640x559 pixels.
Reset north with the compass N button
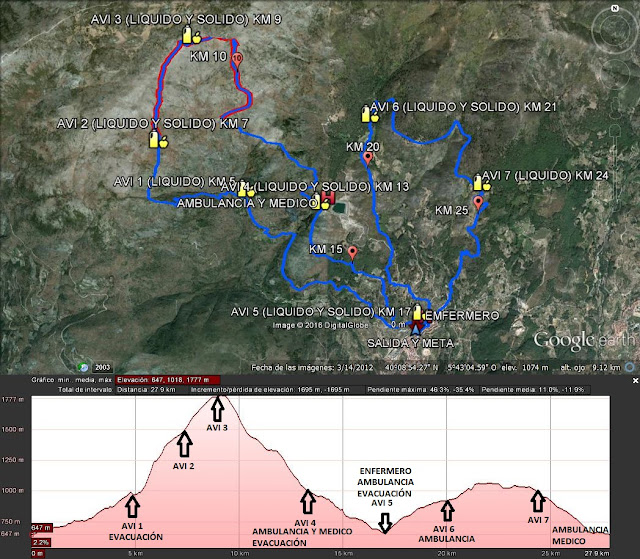(615, 8)
